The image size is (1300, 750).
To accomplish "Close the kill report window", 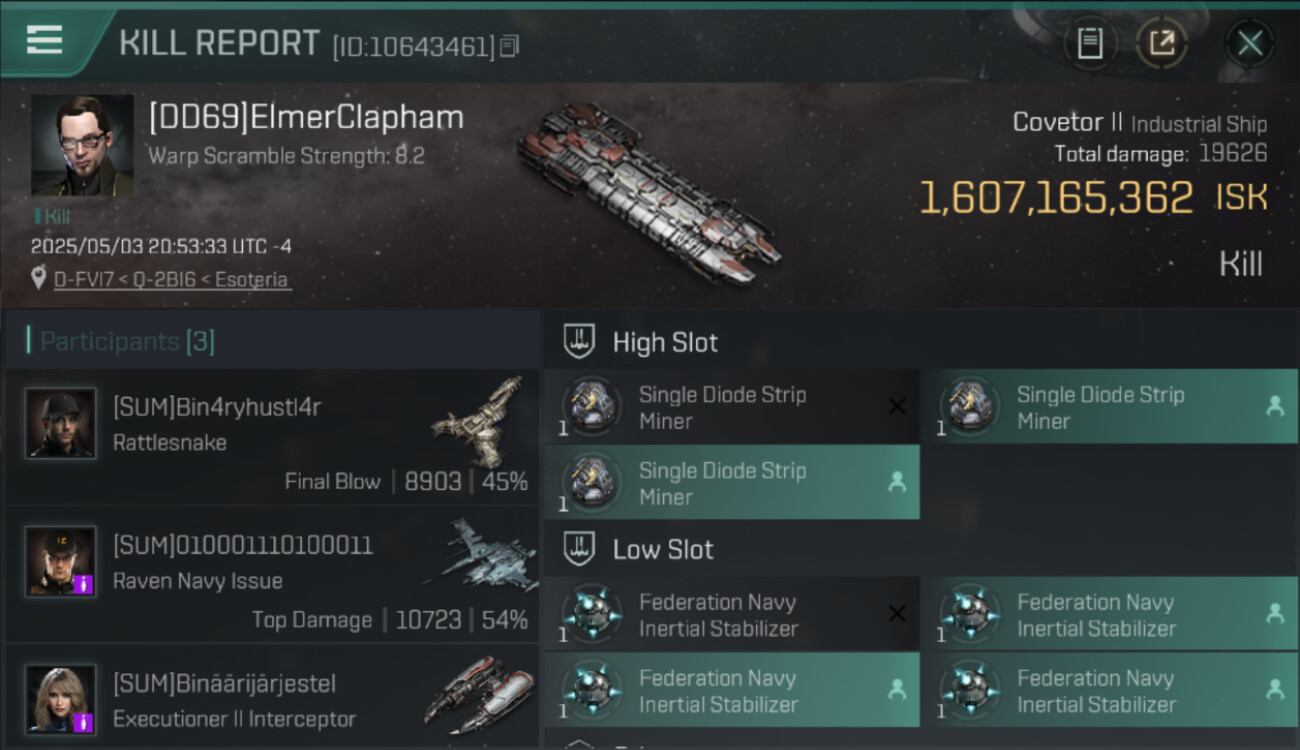I will (1250, 43).
